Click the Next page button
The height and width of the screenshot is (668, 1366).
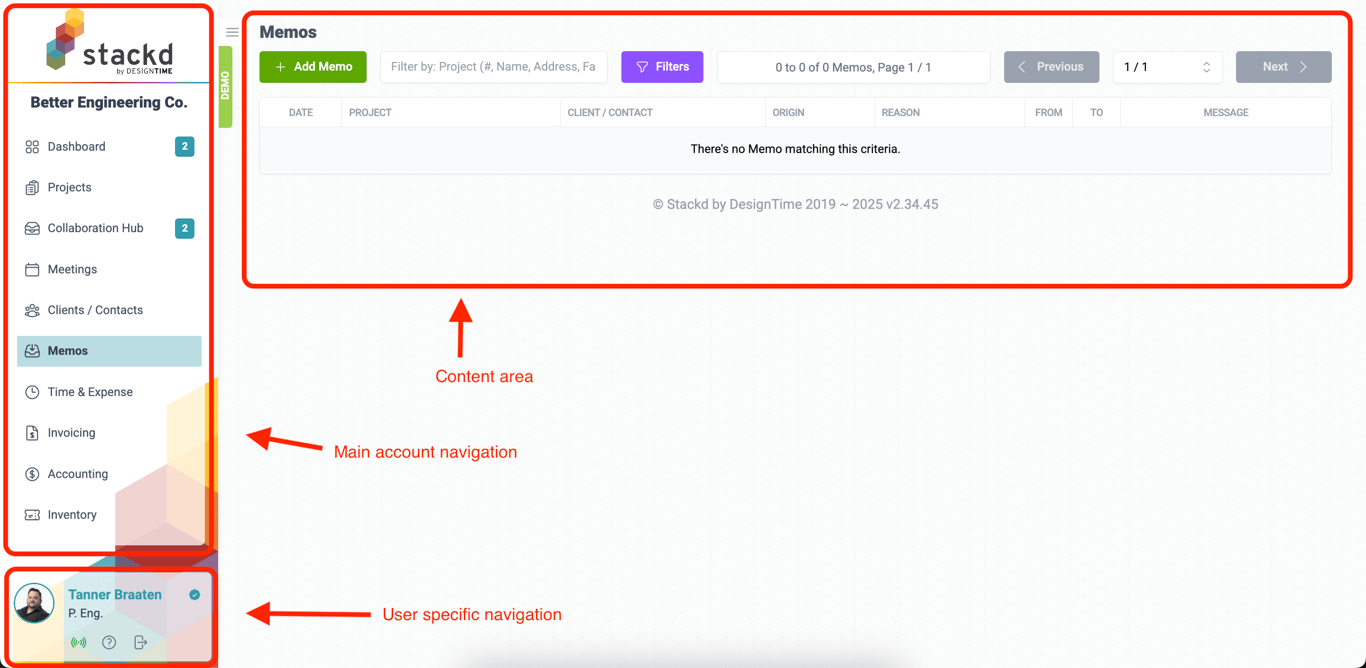click(x=1283, y=67)
